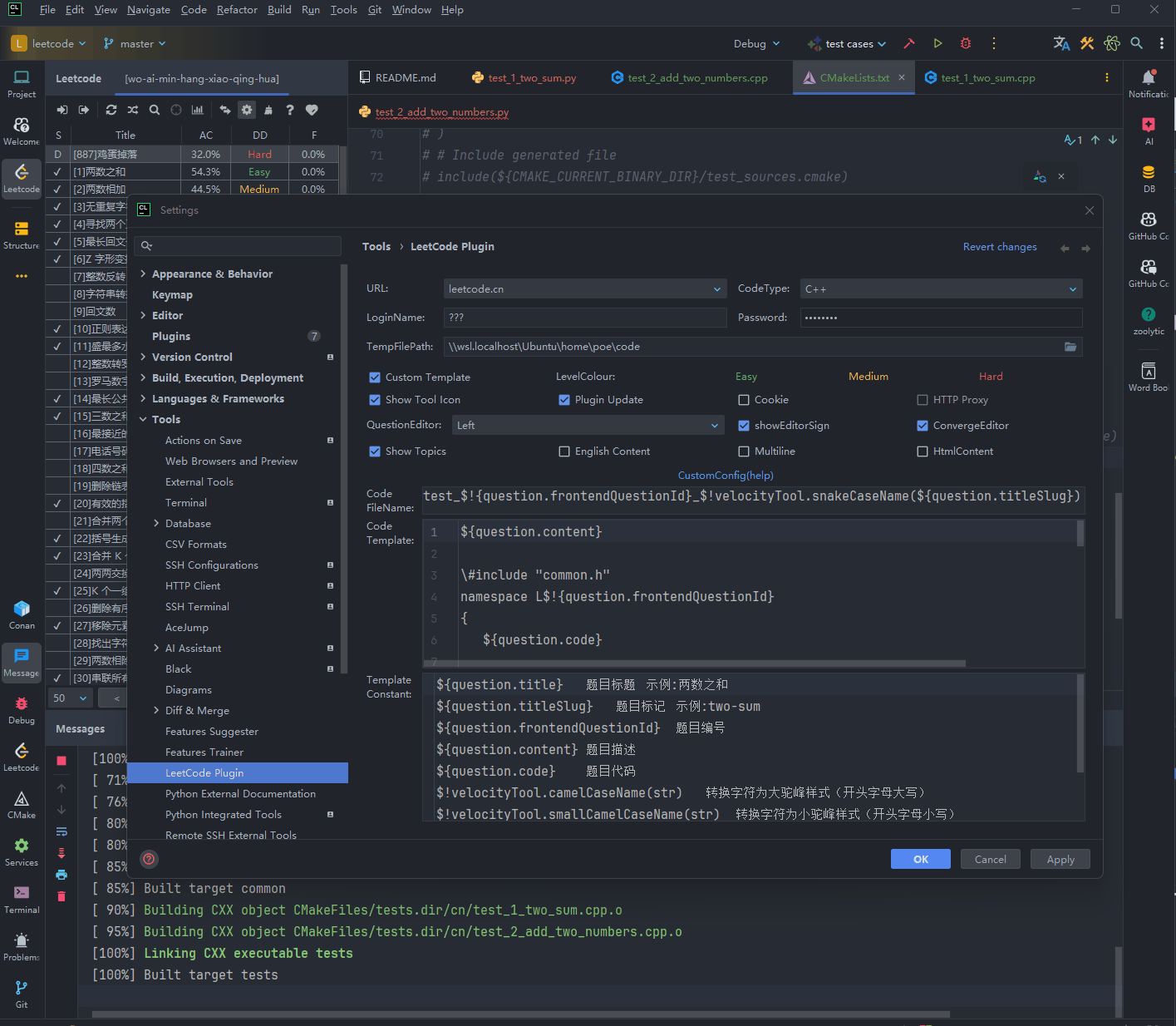Open the Tools menu
Screen dimensions: 1176x1026
[343, 10]
